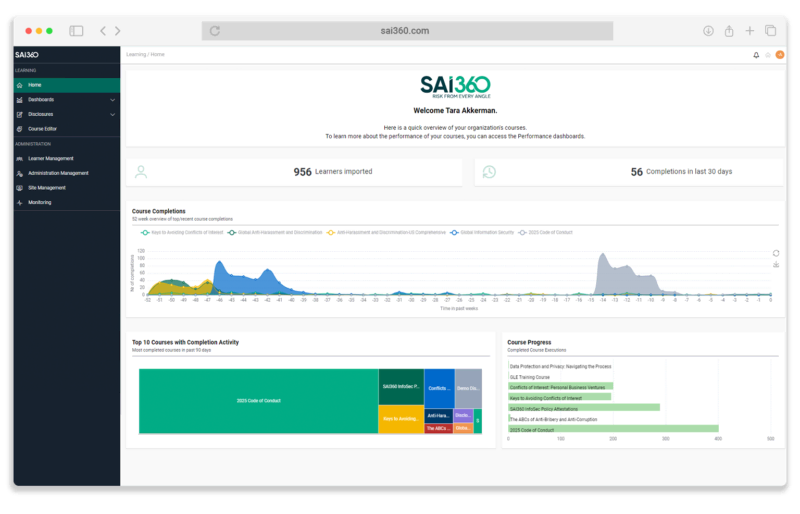The image size is (800, 514).
Task: Expand the Dashboards sidebar chevron
Action: pos(112,100)
